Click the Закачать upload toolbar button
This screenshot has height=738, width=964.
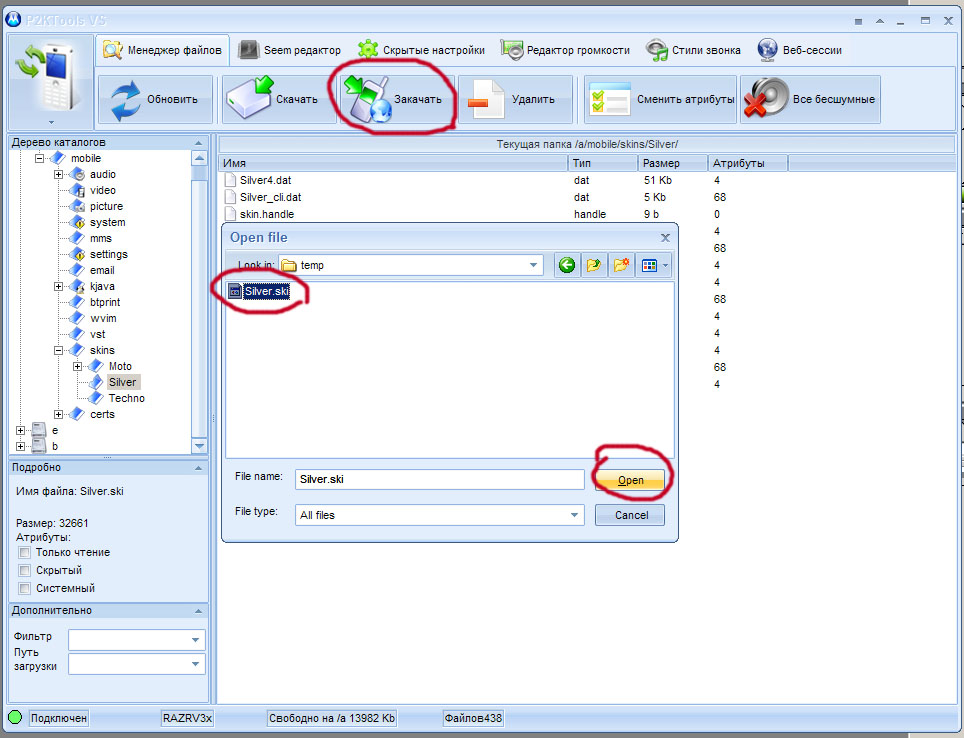(395, 99)
